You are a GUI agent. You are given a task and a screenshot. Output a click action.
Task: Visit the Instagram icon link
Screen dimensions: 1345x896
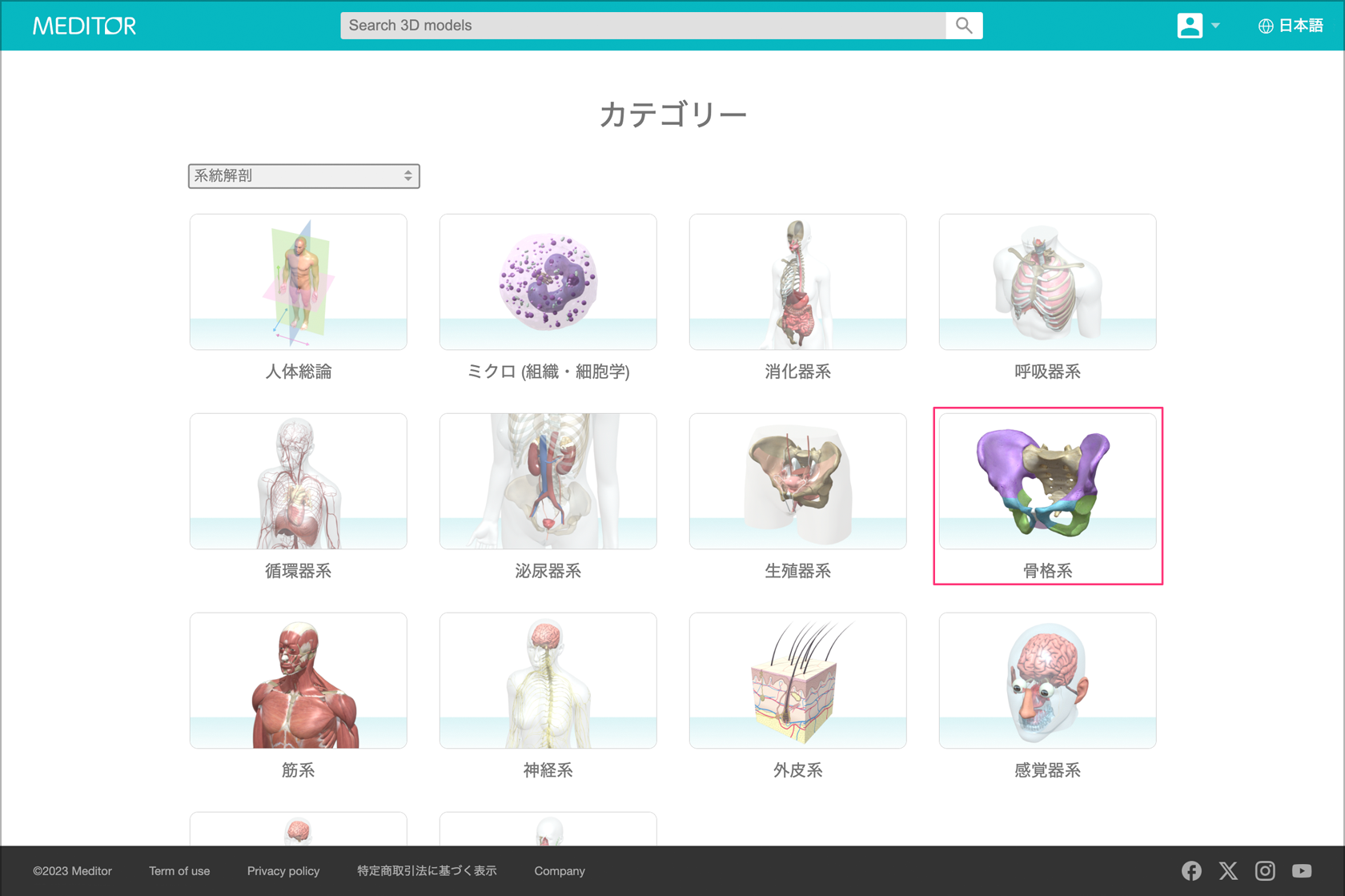click(1265, 870)
